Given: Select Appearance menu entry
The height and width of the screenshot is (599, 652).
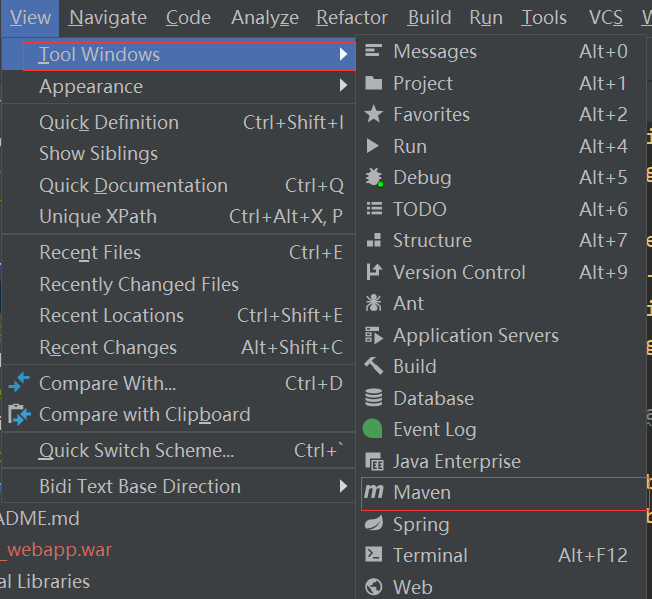Looking at the screenshot, I should point(179,86).
